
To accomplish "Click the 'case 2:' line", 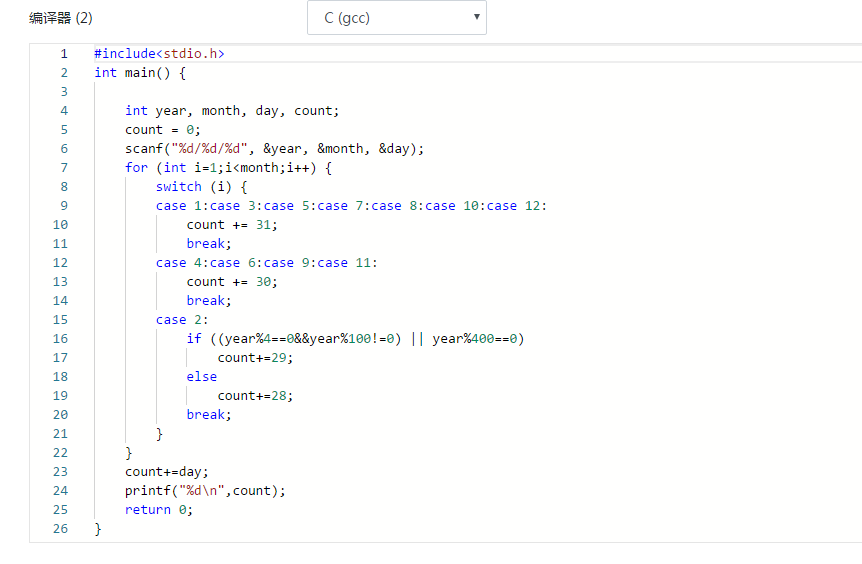I will coord(182,320).
